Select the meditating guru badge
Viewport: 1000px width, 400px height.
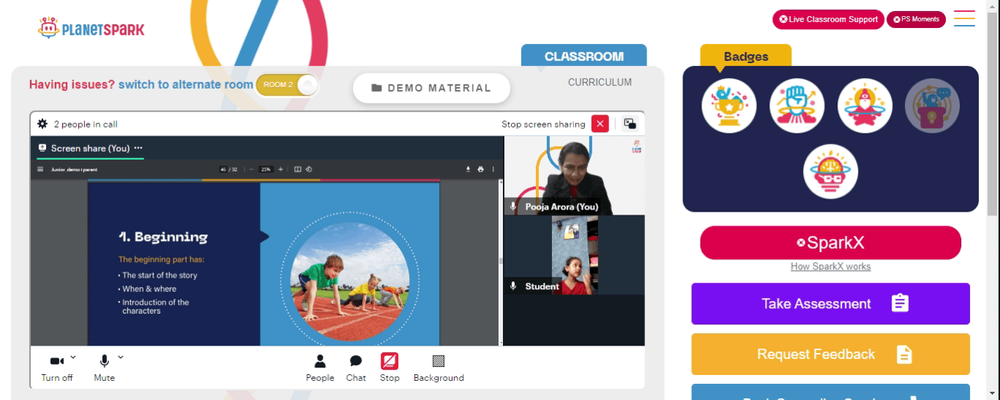[865, 106]
